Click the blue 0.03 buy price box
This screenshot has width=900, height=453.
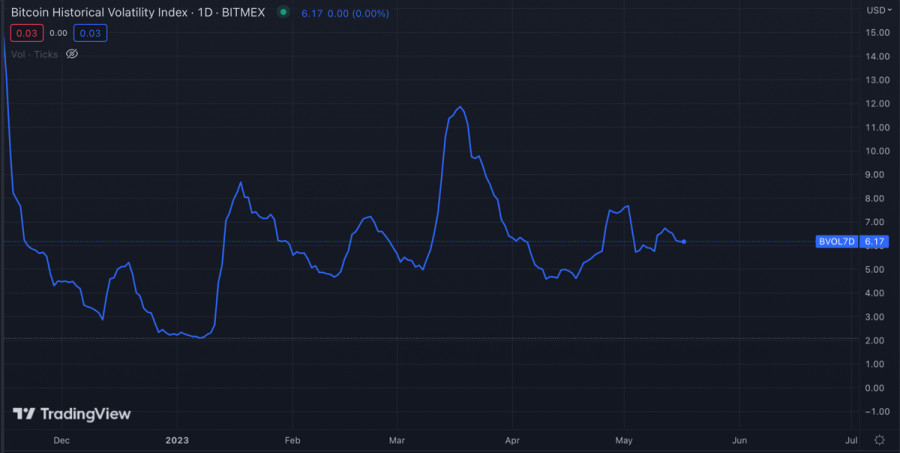click(90, 33)
